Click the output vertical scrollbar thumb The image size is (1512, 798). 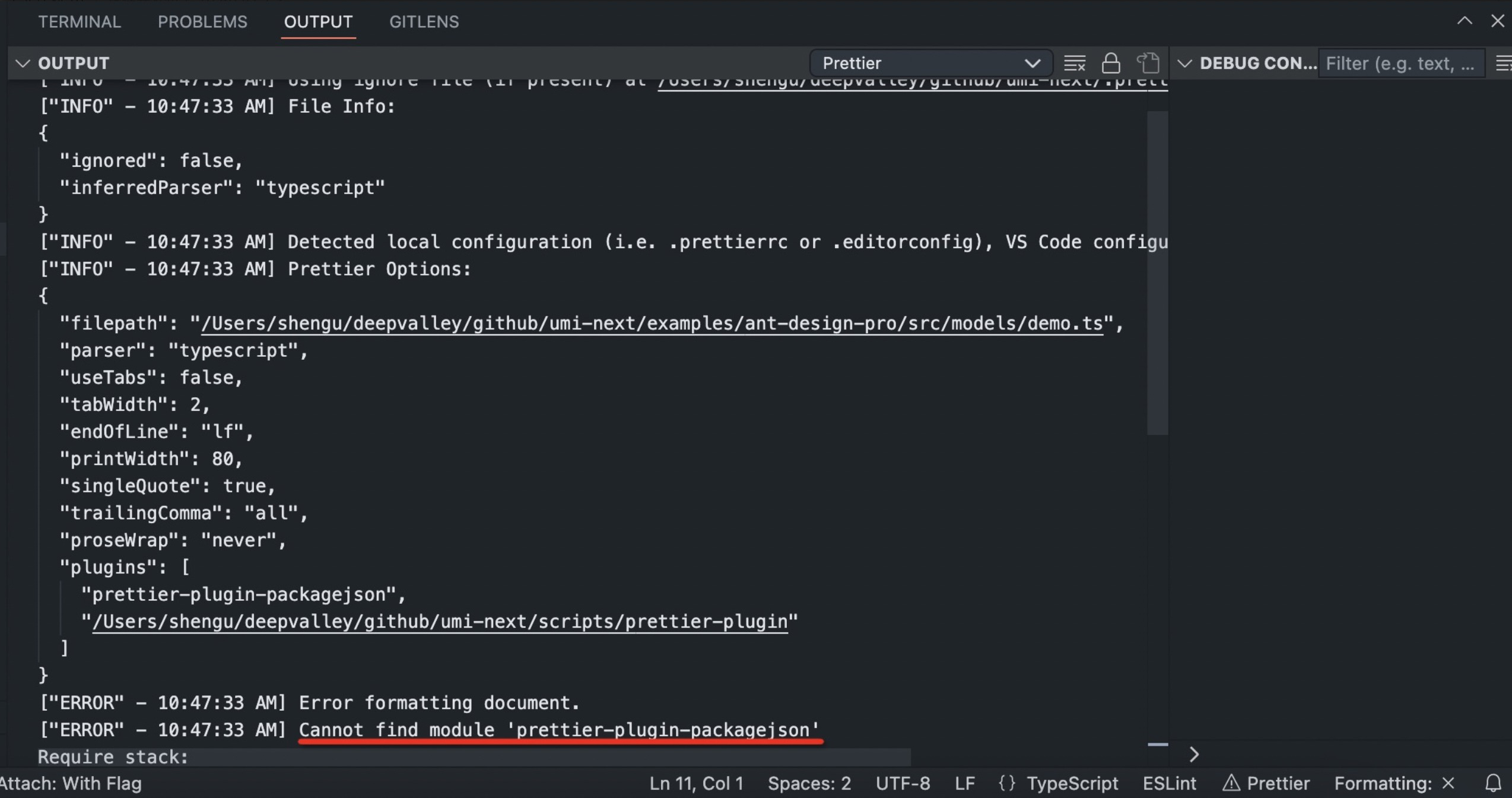1157,273
